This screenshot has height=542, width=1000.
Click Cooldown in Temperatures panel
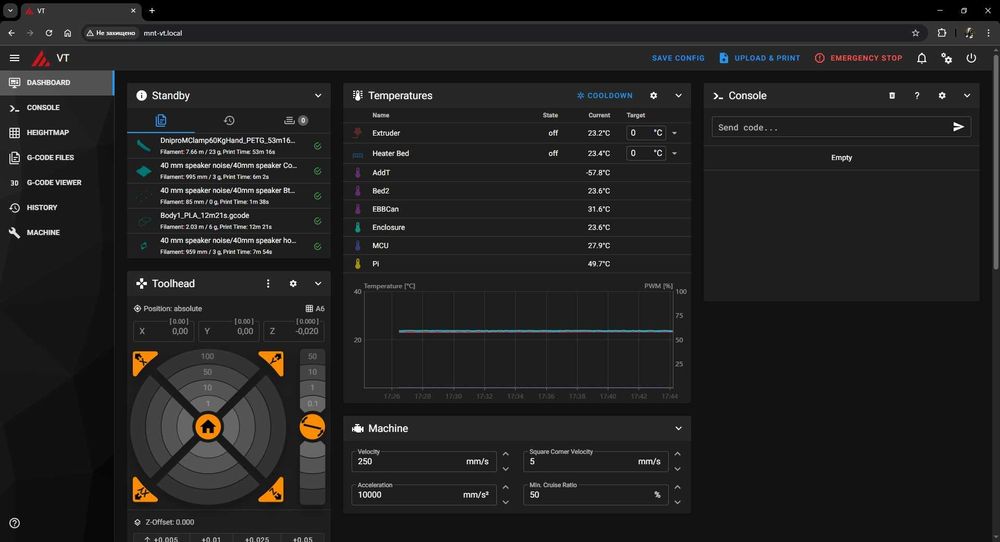(x=605, y=96)
